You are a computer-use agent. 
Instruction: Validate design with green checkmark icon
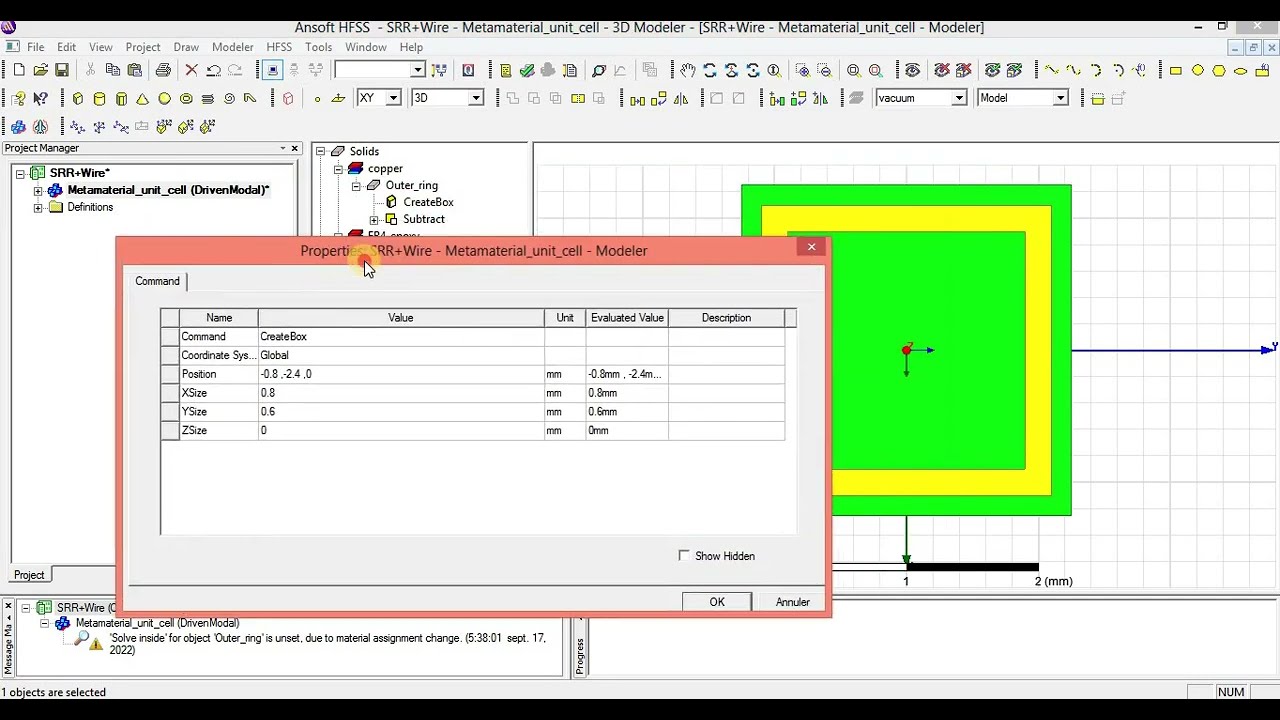point(527,70)
